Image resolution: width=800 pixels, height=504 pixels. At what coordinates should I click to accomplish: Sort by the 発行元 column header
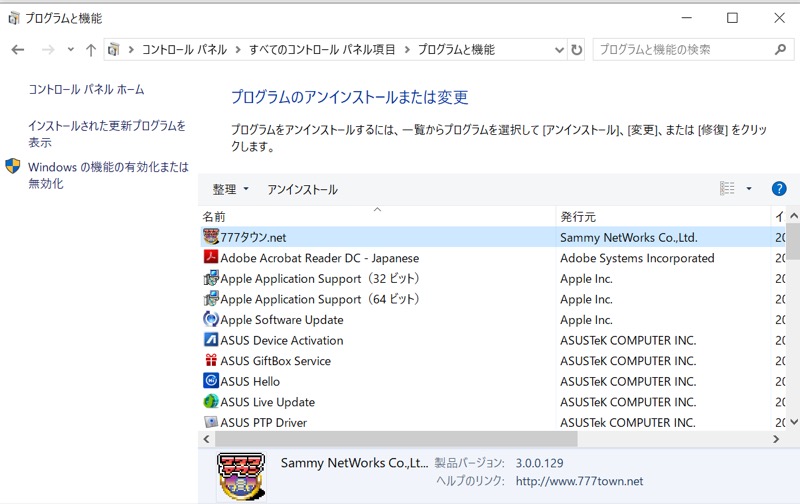pyautogui.click(x=578, y=216)
